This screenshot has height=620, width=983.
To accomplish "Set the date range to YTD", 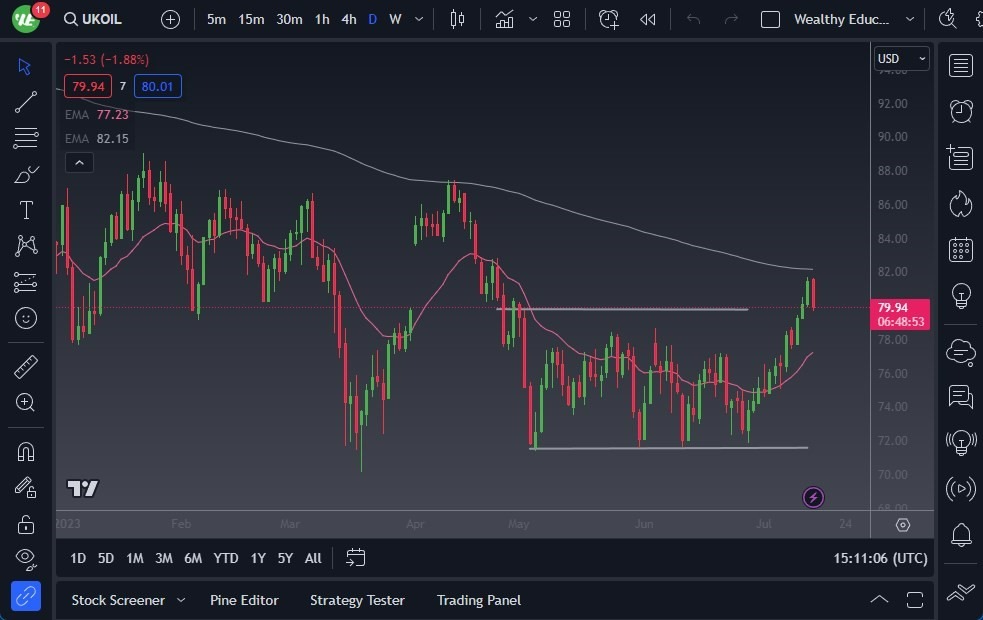I will click(x=226, y=558).
